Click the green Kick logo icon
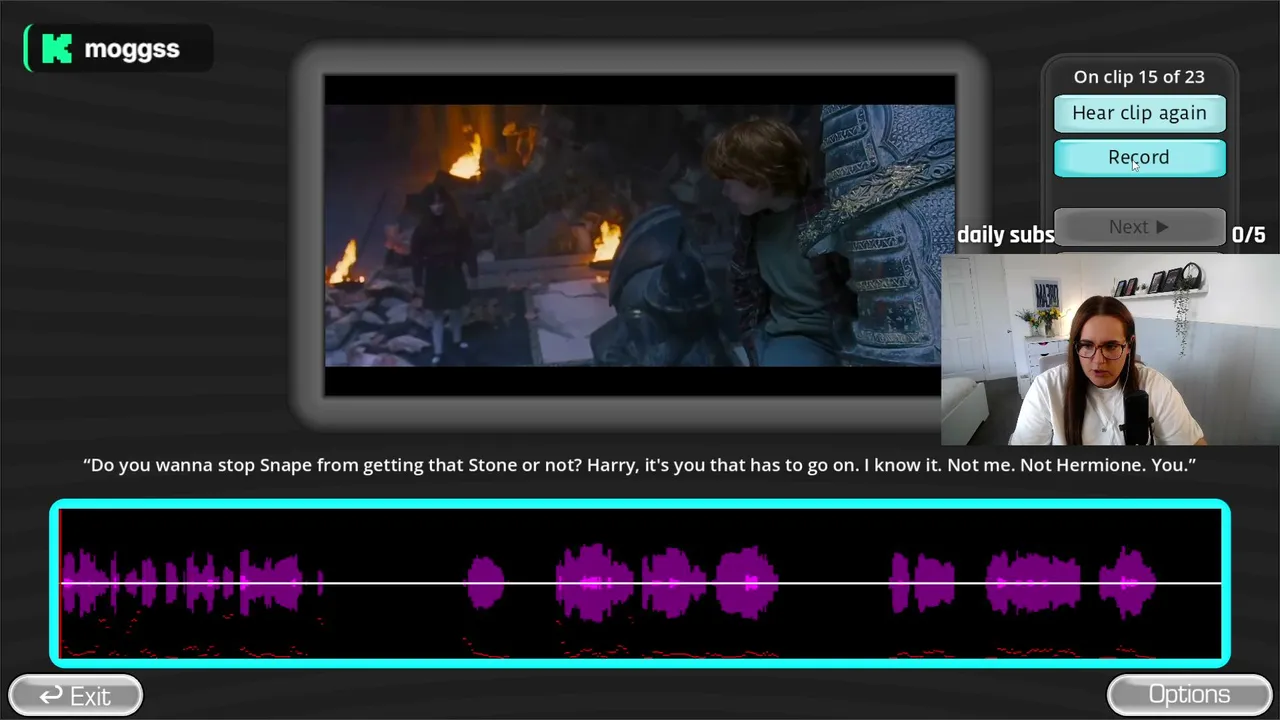Image resolution: width=1280 pixels, height=720 pixels. [x=57, y=48]
